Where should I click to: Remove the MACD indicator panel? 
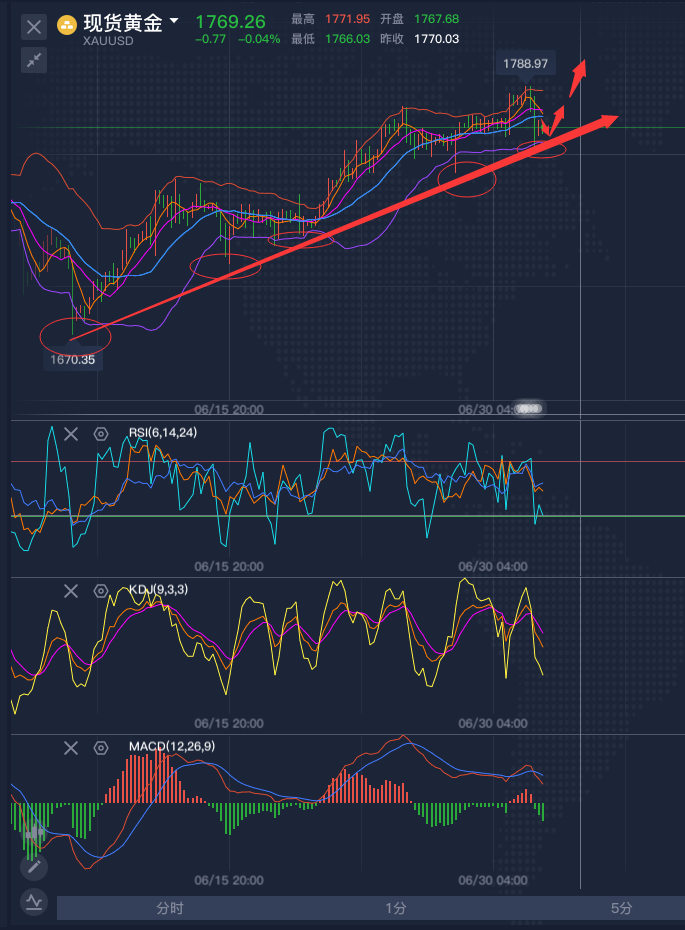pyautogui.click(x=71, y=748)
